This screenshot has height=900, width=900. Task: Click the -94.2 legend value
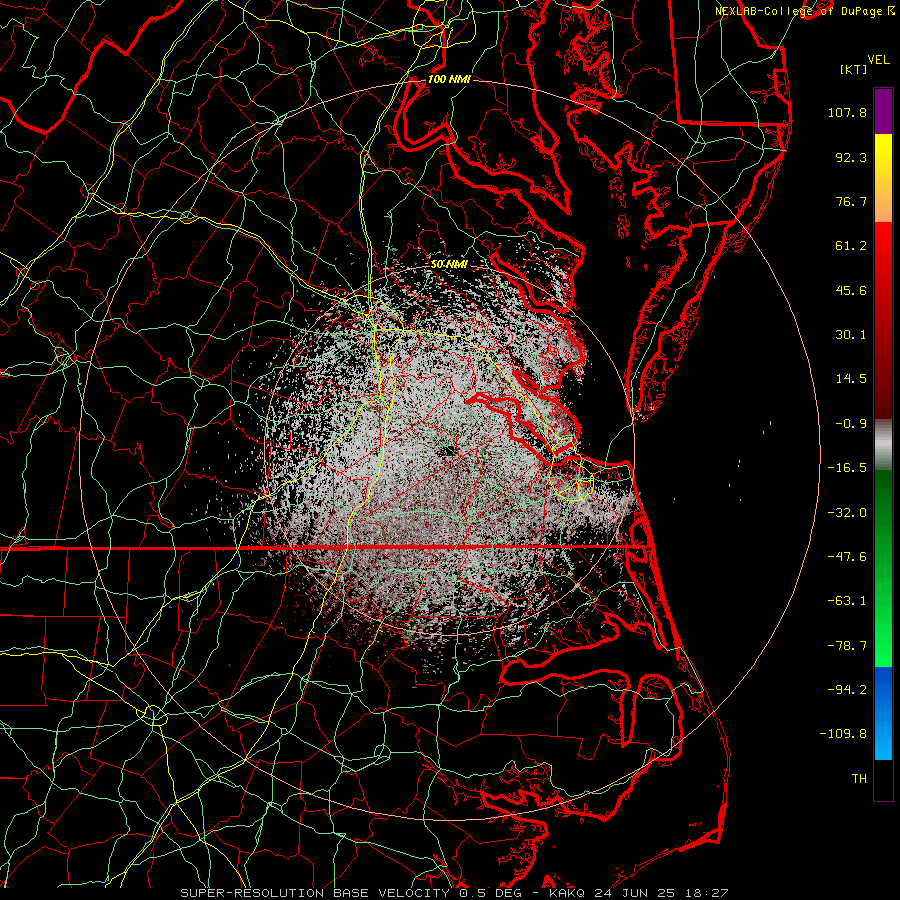pyautogui.click(x=847, y=690)
